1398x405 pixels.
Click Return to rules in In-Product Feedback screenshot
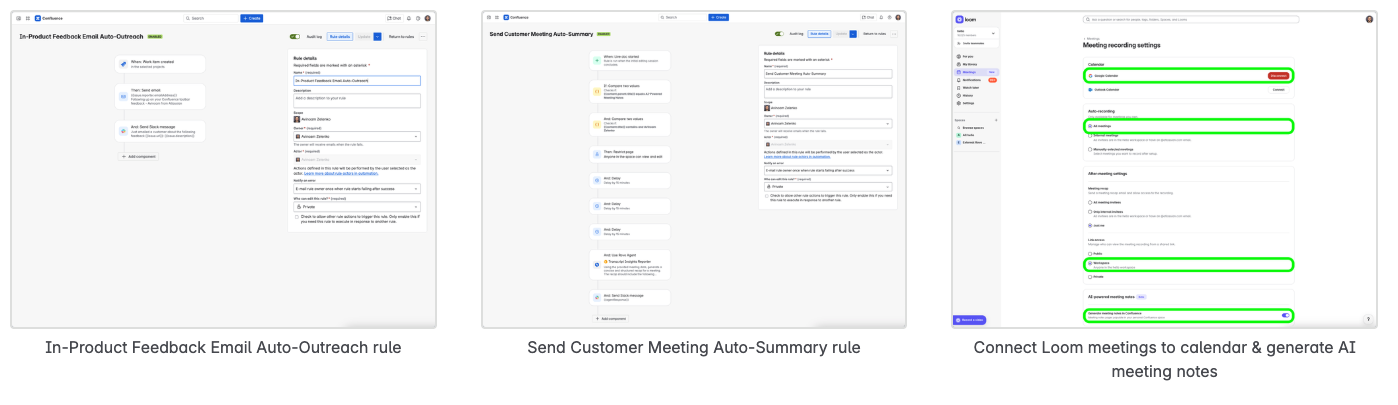click(401, 36)
